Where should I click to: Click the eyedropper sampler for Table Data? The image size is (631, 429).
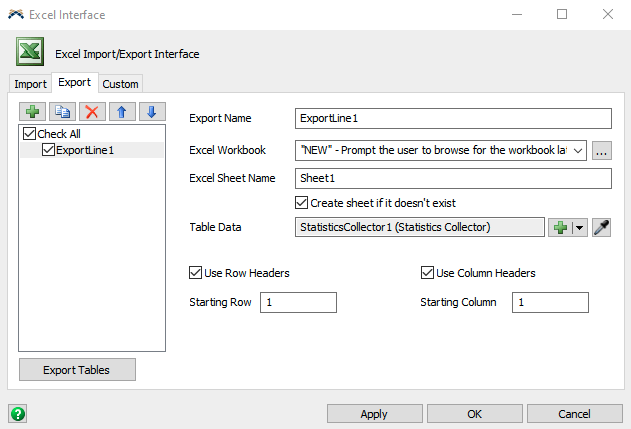point(601,228)
